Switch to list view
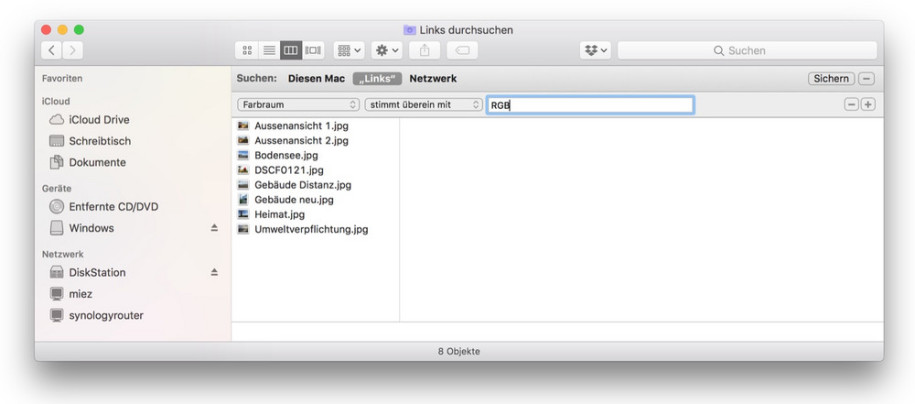Screen dimensions: 915x404 tap(269, 50)
